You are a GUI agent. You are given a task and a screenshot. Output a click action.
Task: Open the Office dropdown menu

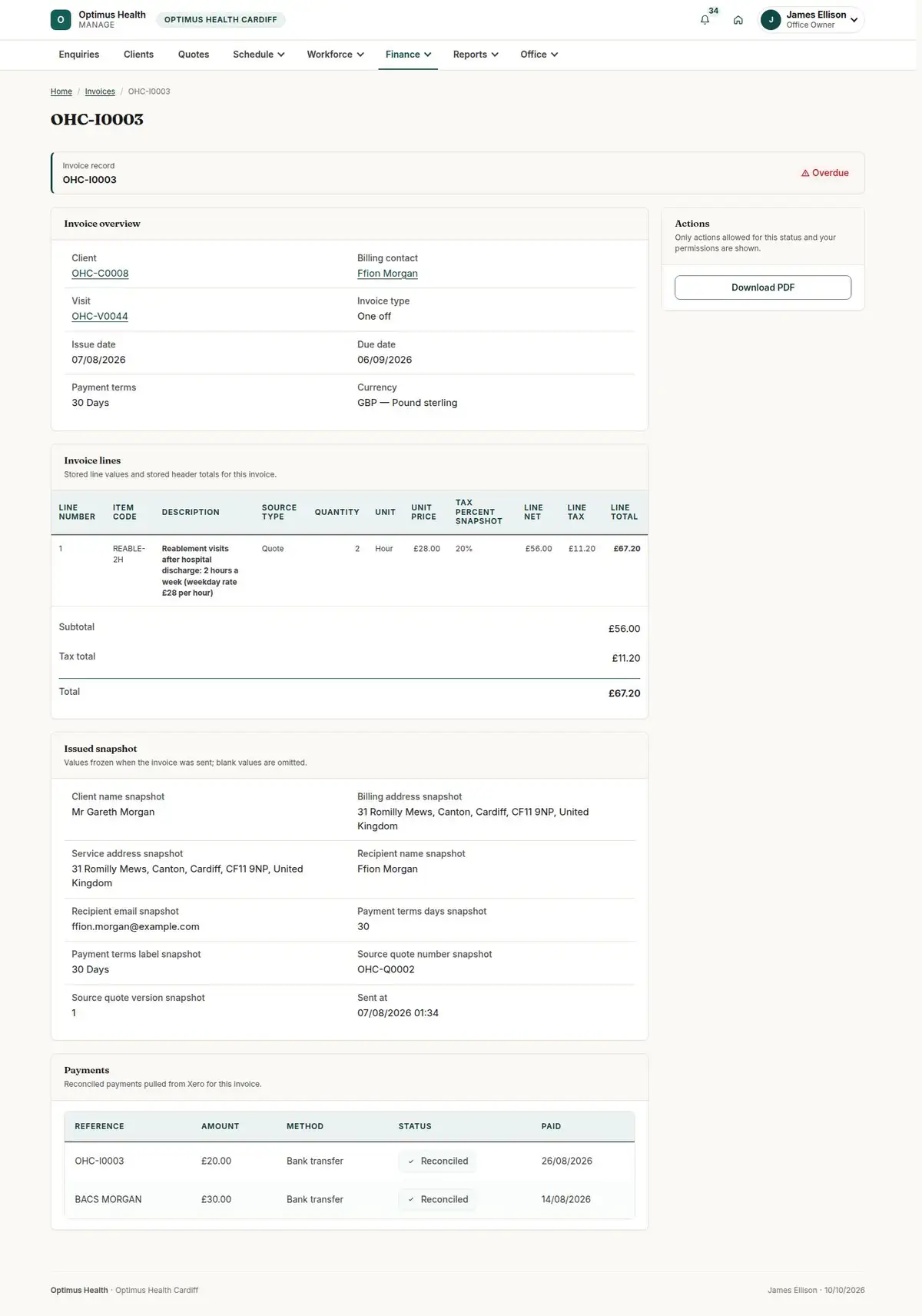(539, 55)
